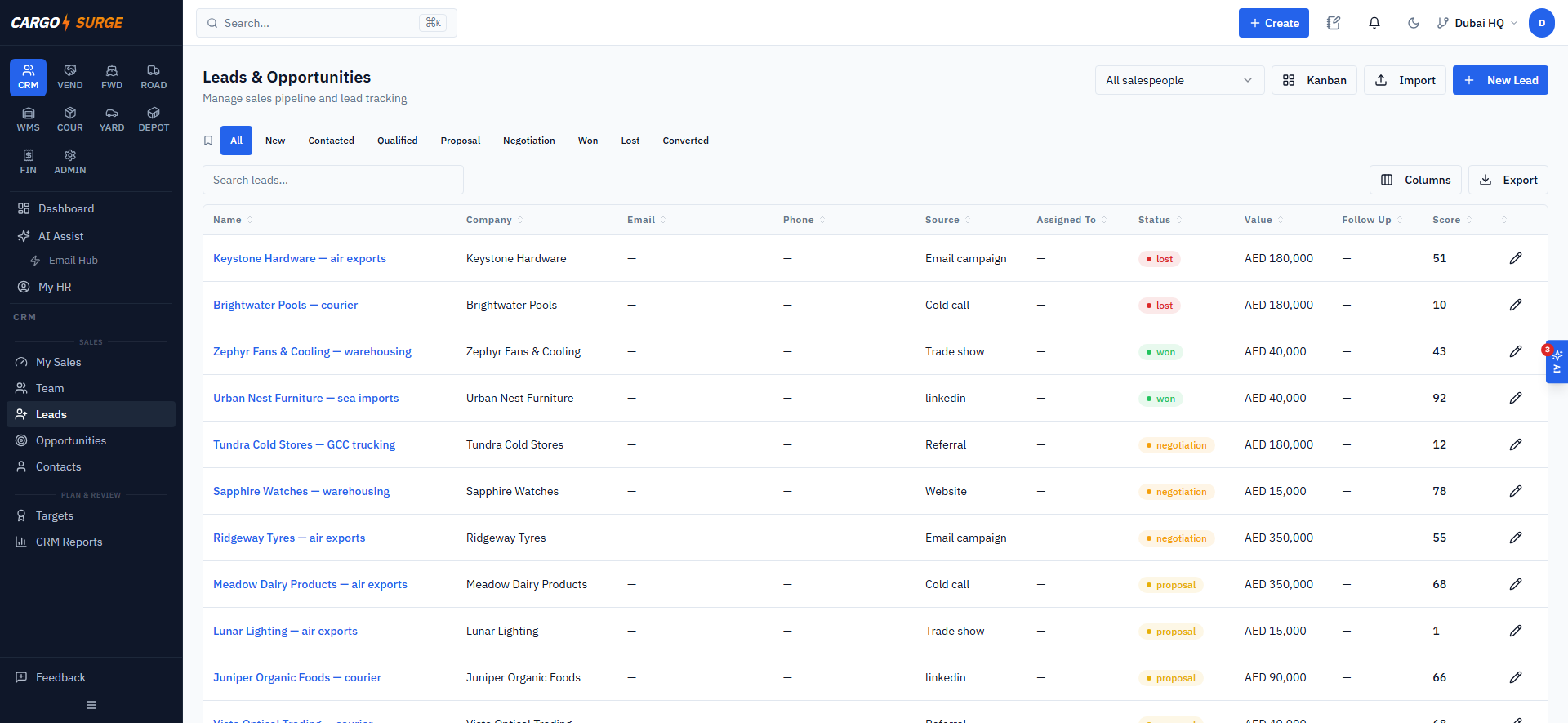Select the Contacted filter tab
The height and width of the screenshot is (723, 1568).
point(331,141)
